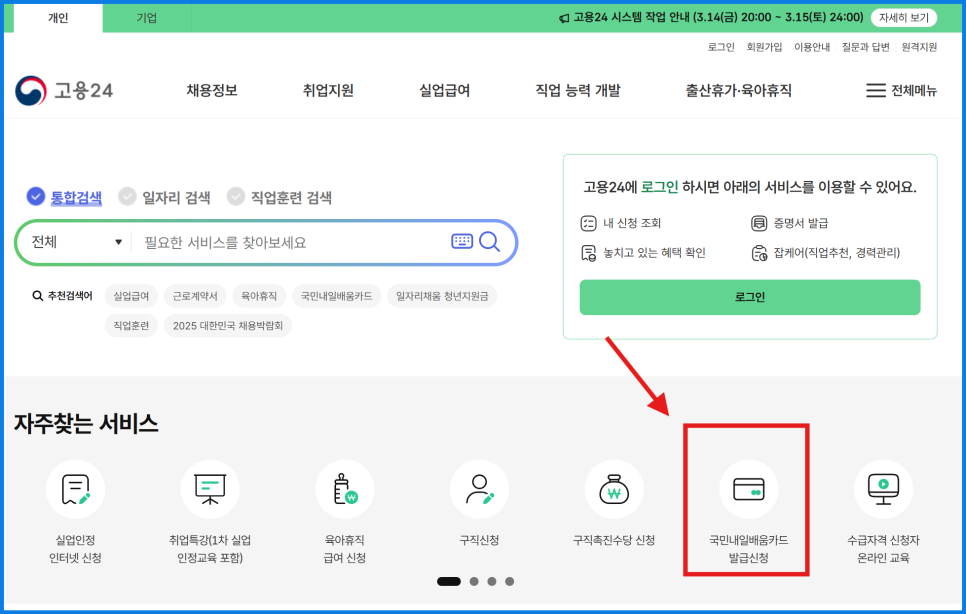Open the 취업지원 menu

(328, 91)
